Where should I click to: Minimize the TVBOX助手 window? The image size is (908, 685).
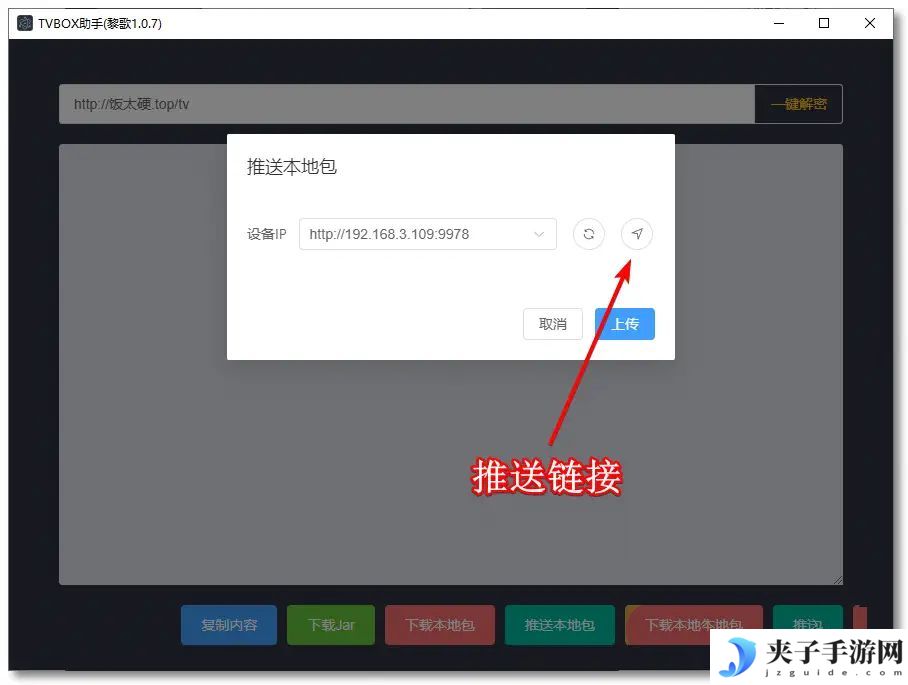(x=779, y=23)
